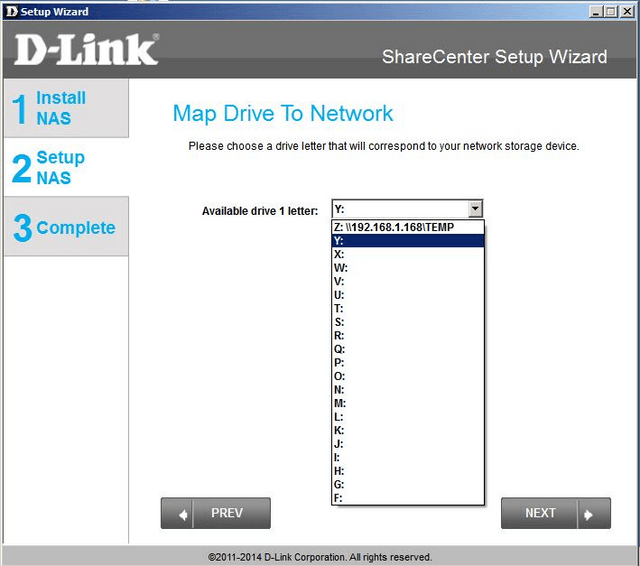Select L: drive letter option

408,417
